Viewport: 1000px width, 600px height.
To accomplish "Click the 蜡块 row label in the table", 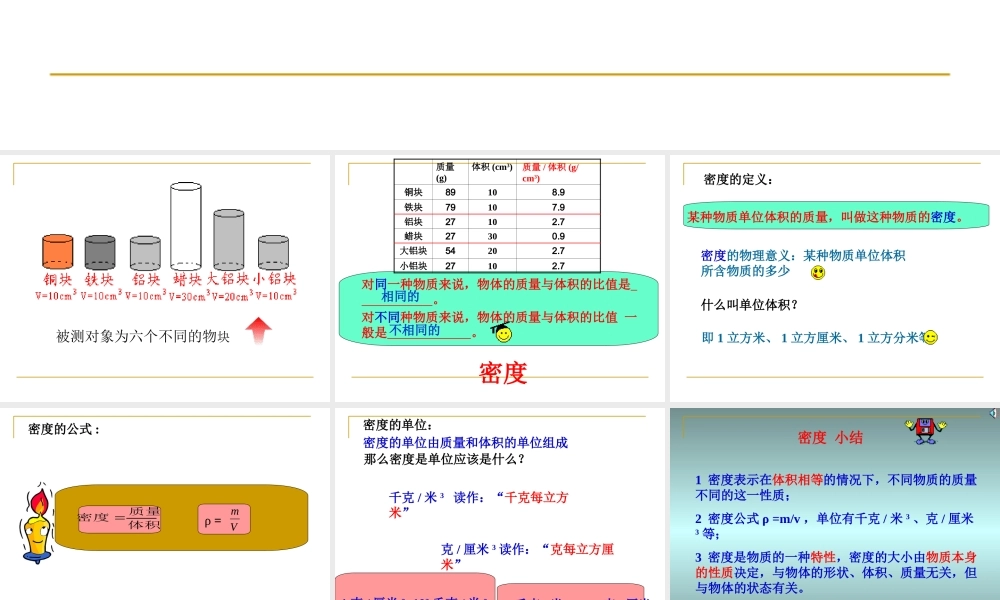I will (x=413, y=236).
